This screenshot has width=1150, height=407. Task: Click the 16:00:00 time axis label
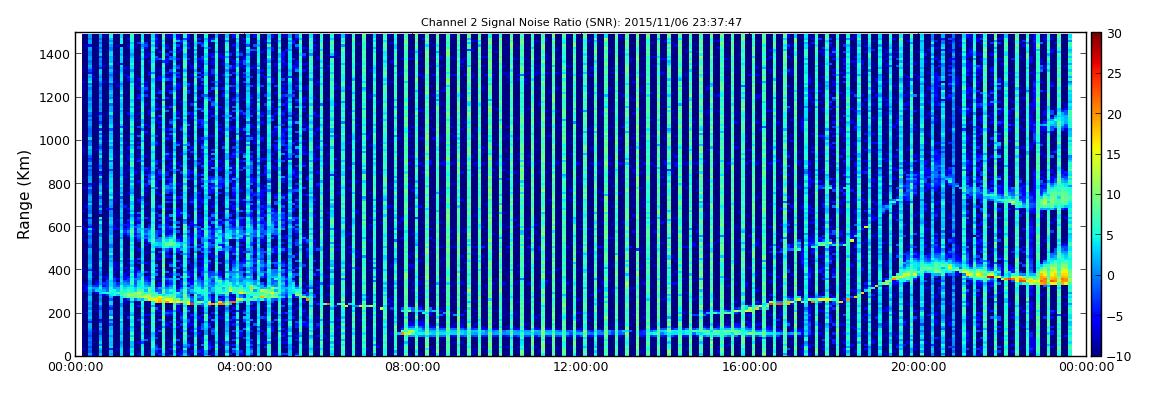click(752, 367)
